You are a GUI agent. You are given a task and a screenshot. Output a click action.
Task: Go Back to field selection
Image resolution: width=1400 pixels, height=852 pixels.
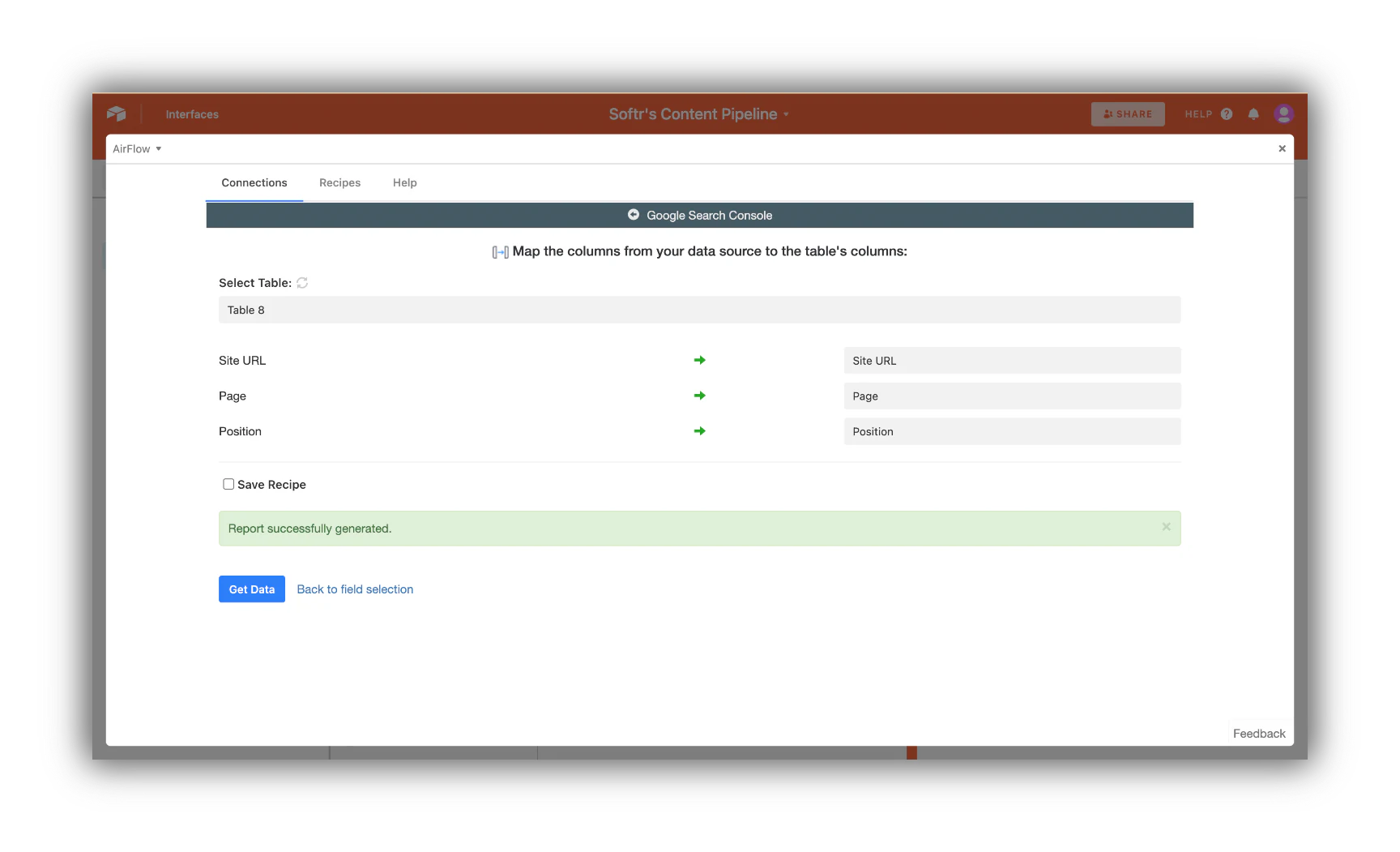[x=355, y=589]
